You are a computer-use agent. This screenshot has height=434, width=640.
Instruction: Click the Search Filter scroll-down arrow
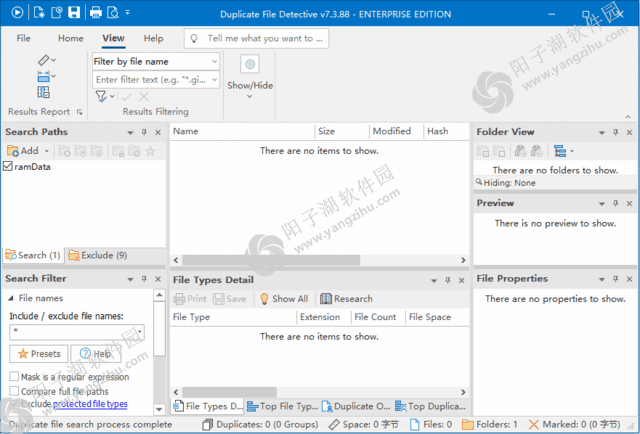tap(159, 409)
